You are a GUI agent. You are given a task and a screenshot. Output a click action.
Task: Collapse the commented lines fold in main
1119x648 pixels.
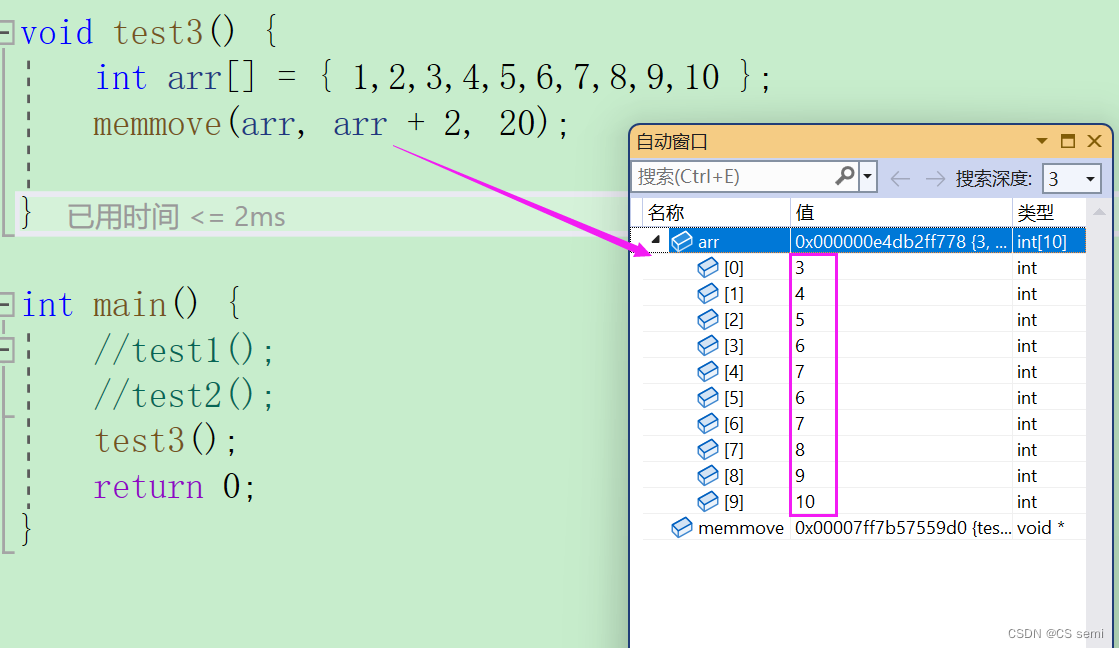[x=6, y=350]
